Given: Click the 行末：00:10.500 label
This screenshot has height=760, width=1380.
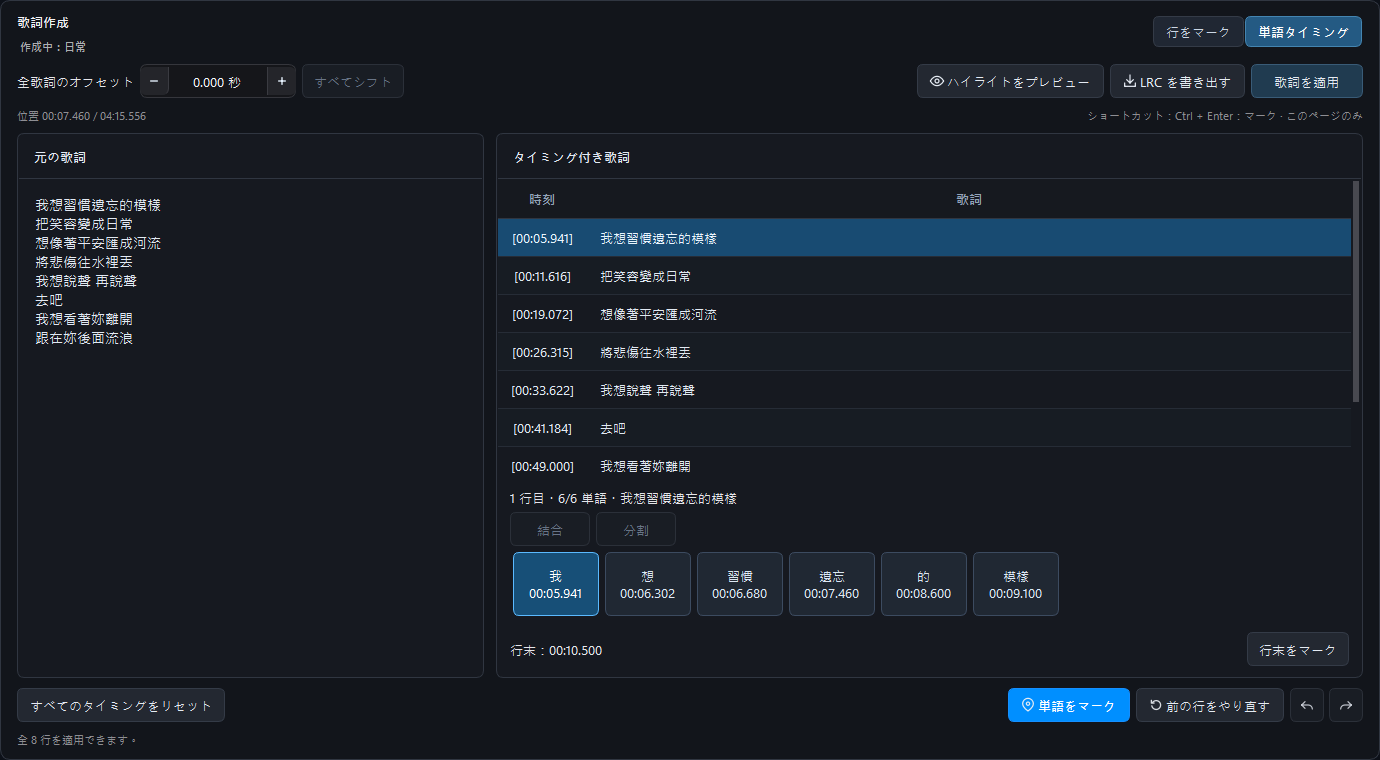Looking at the screenshot, I should point(556,651).
